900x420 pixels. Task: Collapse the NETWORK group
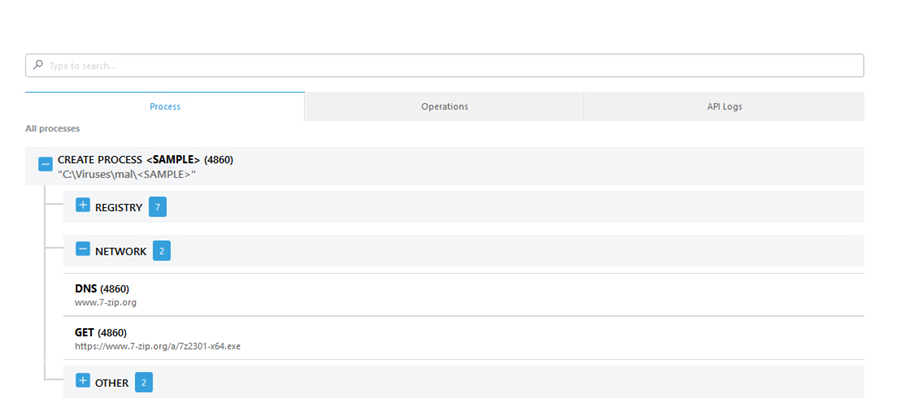[x=83, y=248]
